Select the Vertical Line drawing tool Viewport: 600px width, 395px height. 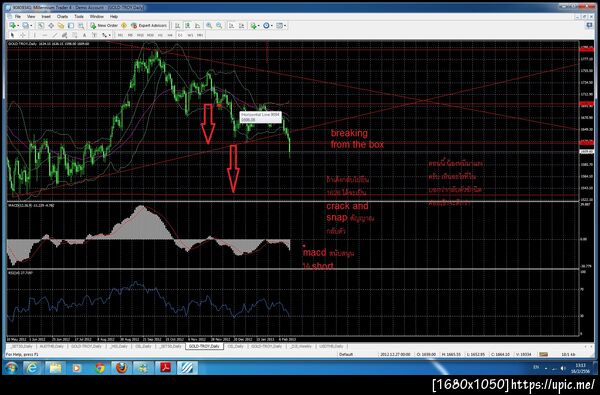34,35
